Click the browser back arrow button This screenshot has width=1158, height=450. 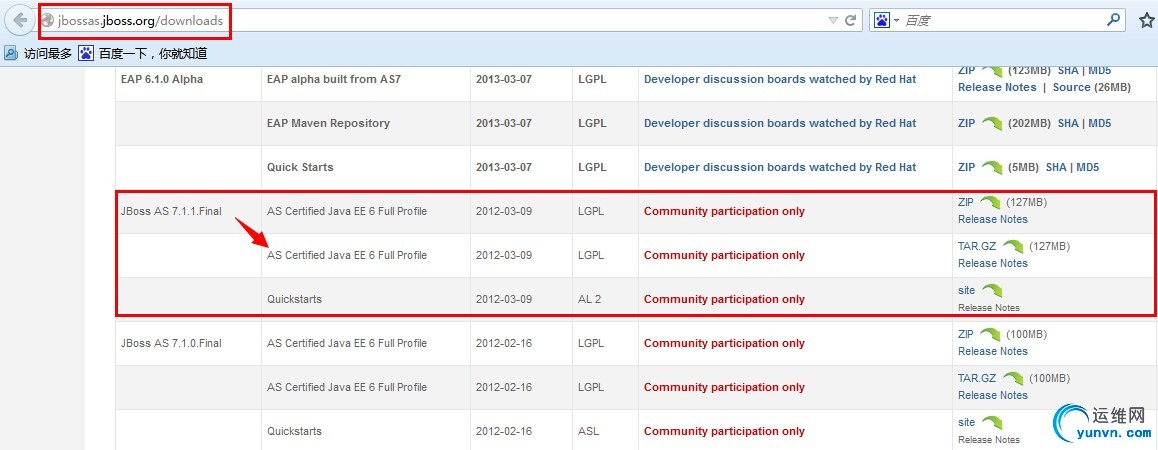tap(19, 21)
